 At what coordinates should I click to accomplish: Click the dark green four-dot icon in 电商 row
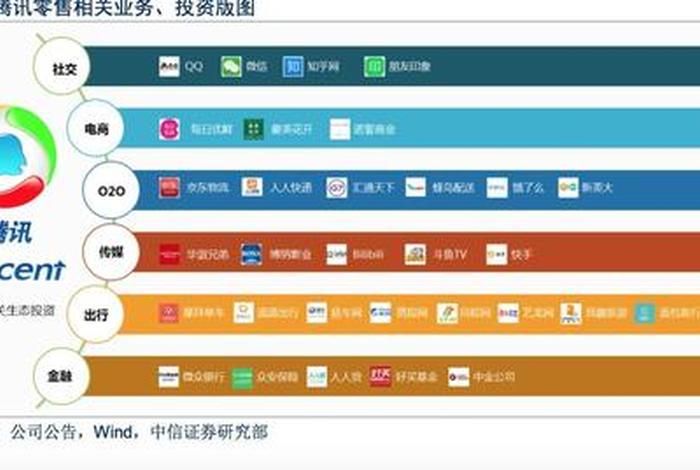(254, 129)
